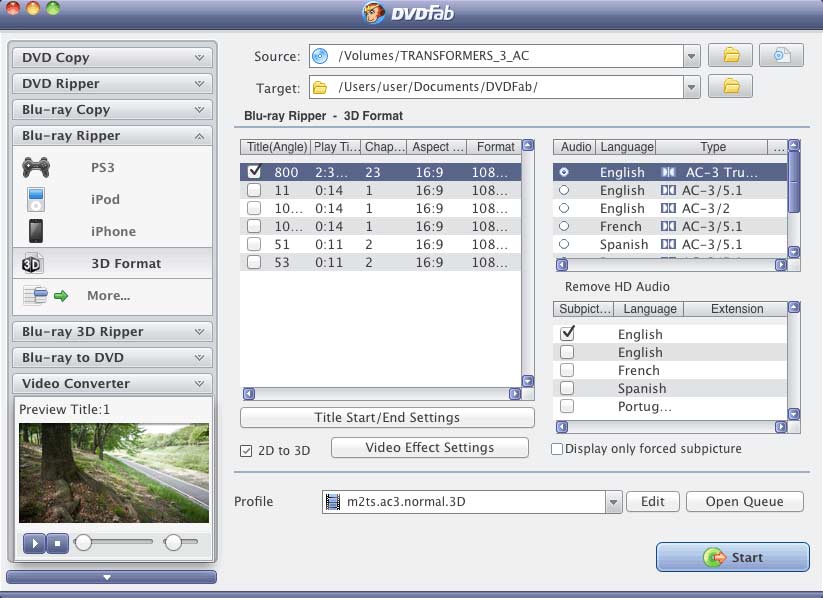Browse for Source folder icon button

[730, 55]
